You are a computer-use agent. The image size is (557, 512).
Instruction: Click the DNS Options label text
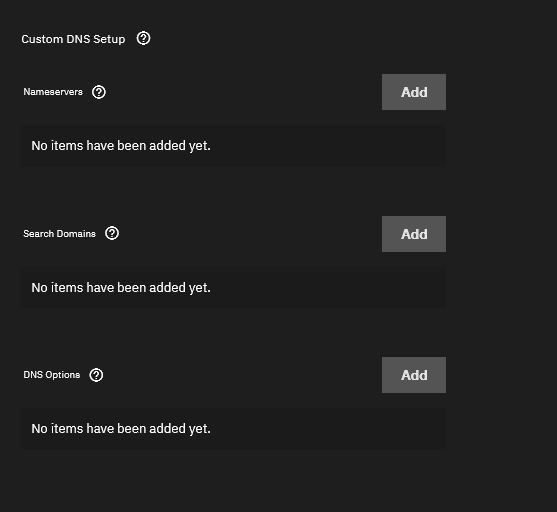tap(52, 375)
